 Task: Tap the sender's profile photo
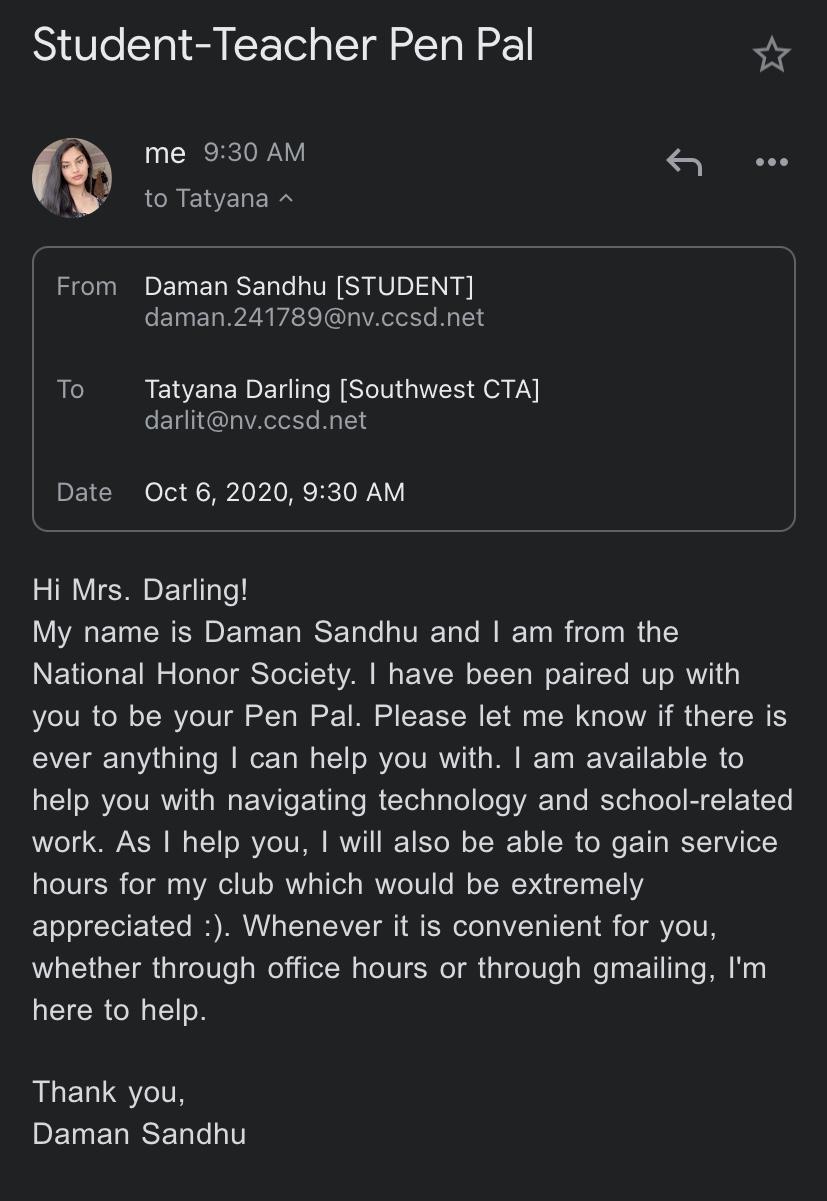pyautogui.click(x=72, y=178)
